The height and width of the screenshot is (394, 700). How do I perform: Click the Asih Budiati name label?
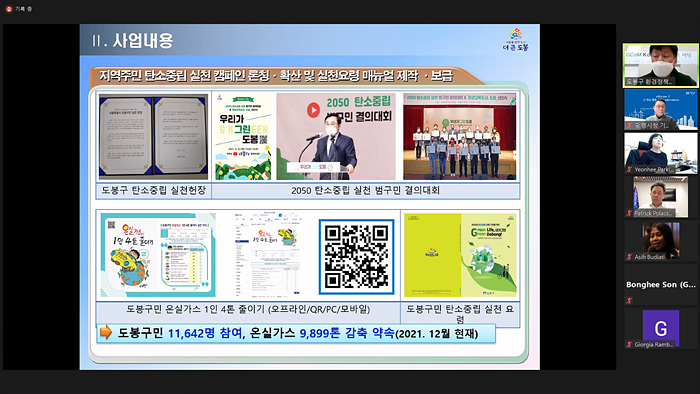650,257
